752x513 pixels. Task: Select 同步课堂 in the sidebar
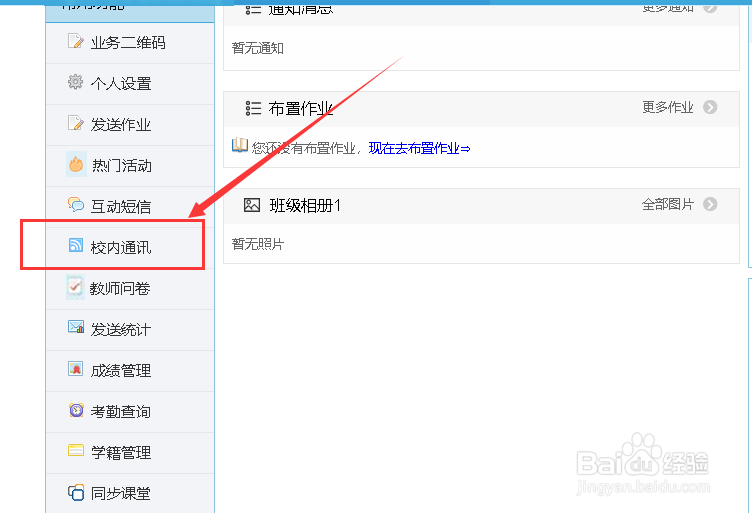pyautogui.click(x=130, y=493)
